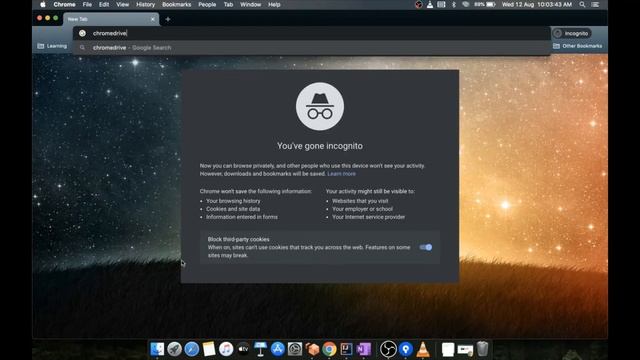Viewport: 640px width, 360px height.
Task: Click the 'Your browsing history' list item
Action: pyautogui.click(x=233, y=201)
